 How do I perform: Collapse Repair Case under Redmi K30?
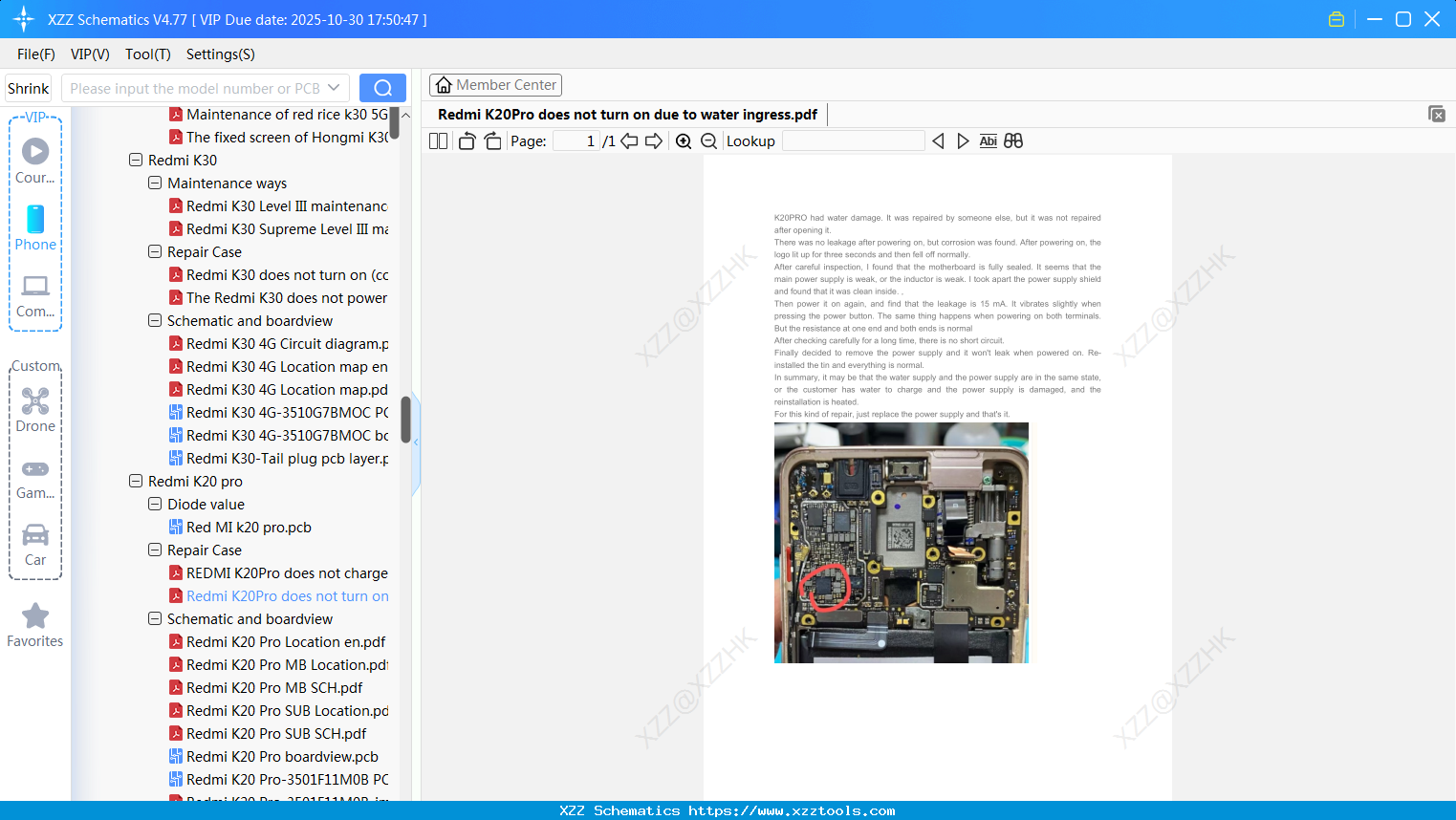coord(155,251)
